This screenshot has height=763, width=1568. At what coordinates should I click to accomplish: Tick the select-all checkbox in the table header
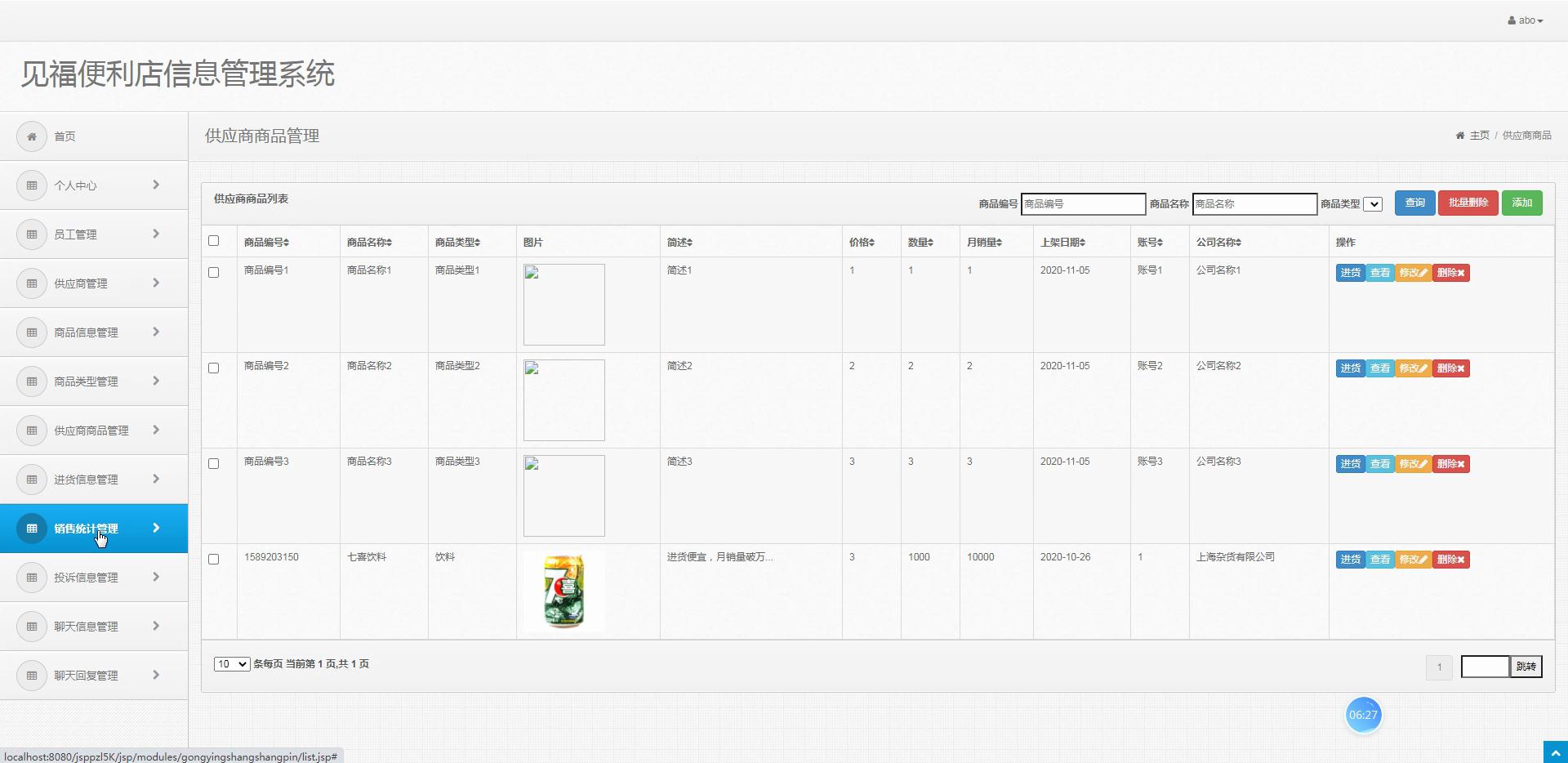coord(214,241)
